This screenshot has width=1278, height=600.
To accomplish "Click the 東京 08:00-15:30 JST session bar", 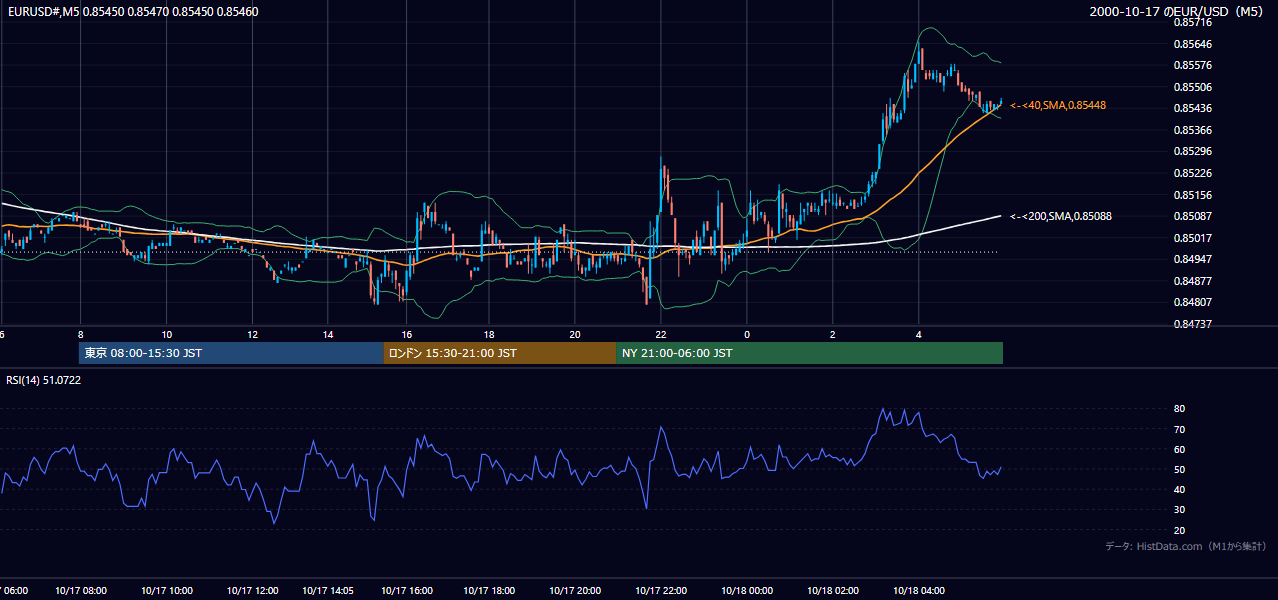I will (231, 353).
